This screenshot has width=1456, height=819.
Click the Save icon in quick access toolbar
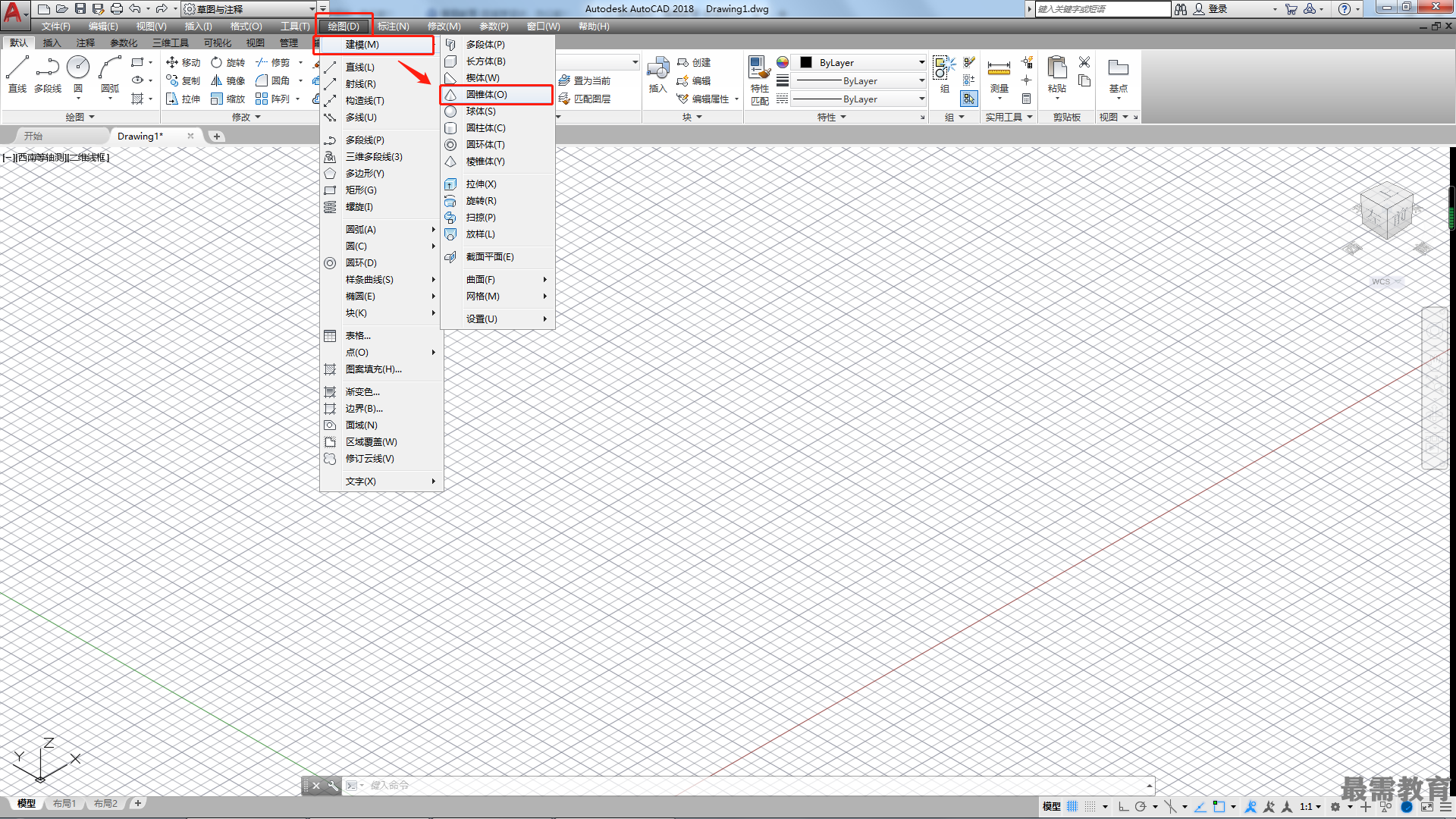click(80, 9)
